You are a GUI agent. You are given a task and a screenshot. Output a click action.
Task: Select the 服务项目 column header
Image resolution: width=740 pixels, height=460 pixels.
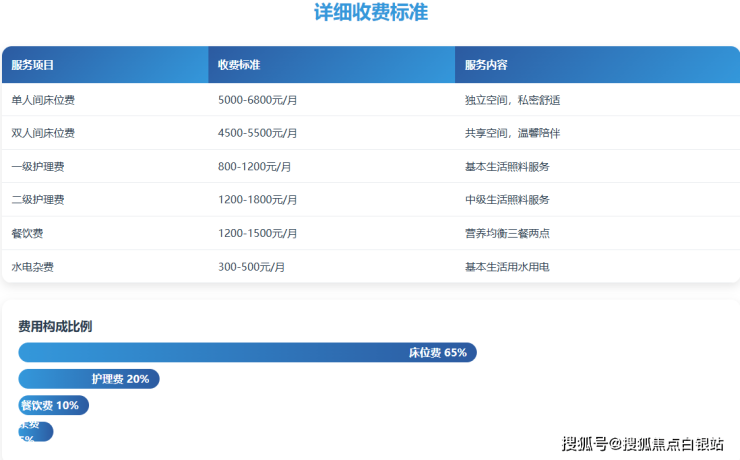coord(33,65)
